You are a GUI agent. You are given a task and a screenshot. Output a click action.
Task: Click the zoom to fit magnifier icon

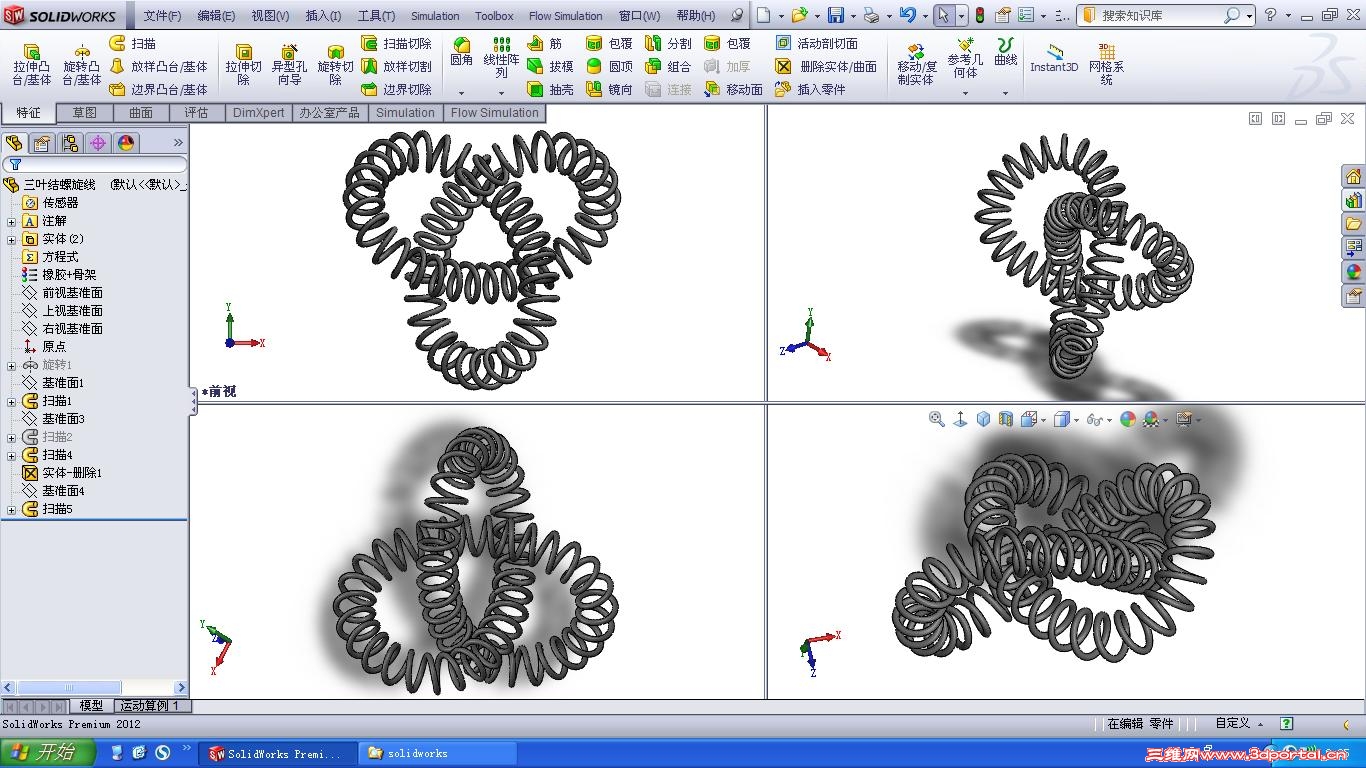click(937, 420)
